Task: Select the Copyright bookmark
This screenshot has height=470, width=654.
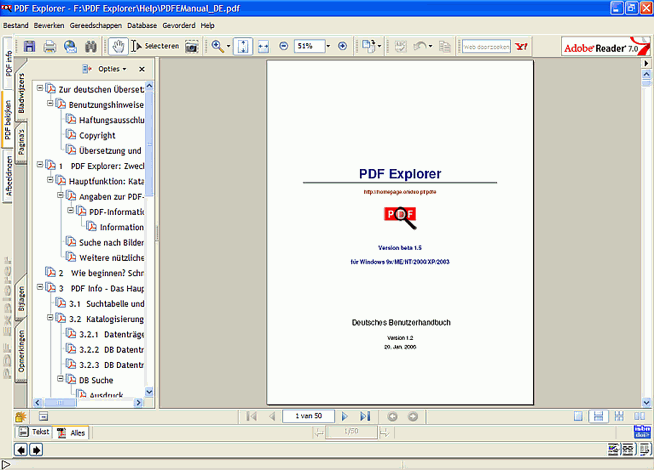Action: (97, 135)
